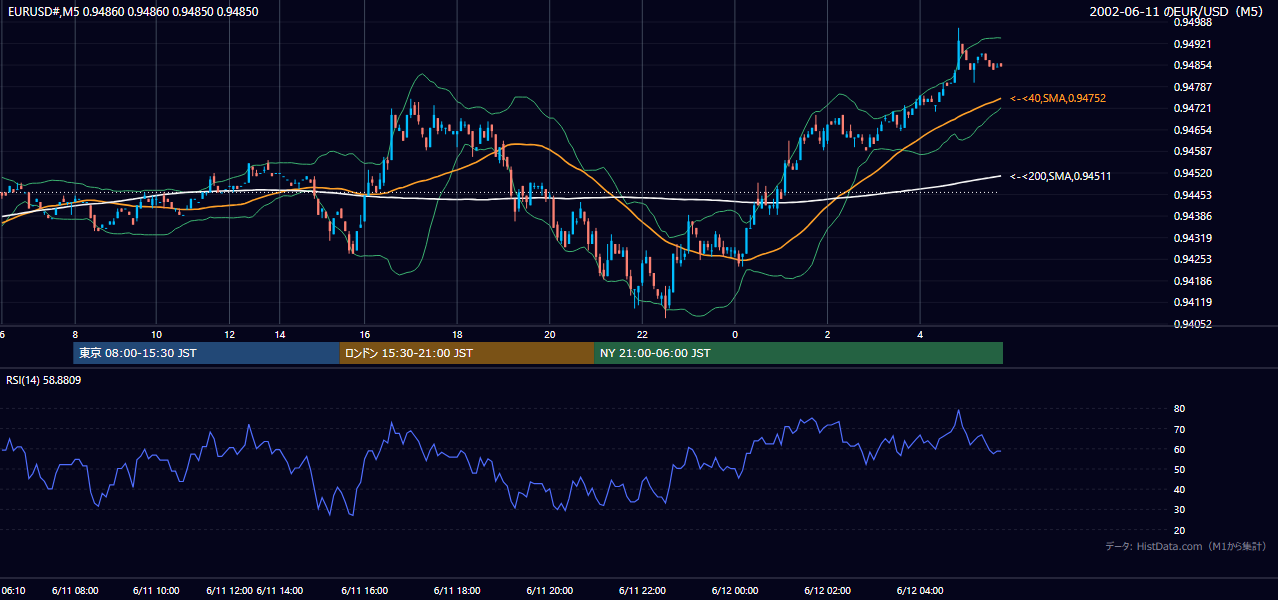Click hour label 18 on the price chart axis
Viewport: 1278px width, 600px height.
tap(457, 335)
